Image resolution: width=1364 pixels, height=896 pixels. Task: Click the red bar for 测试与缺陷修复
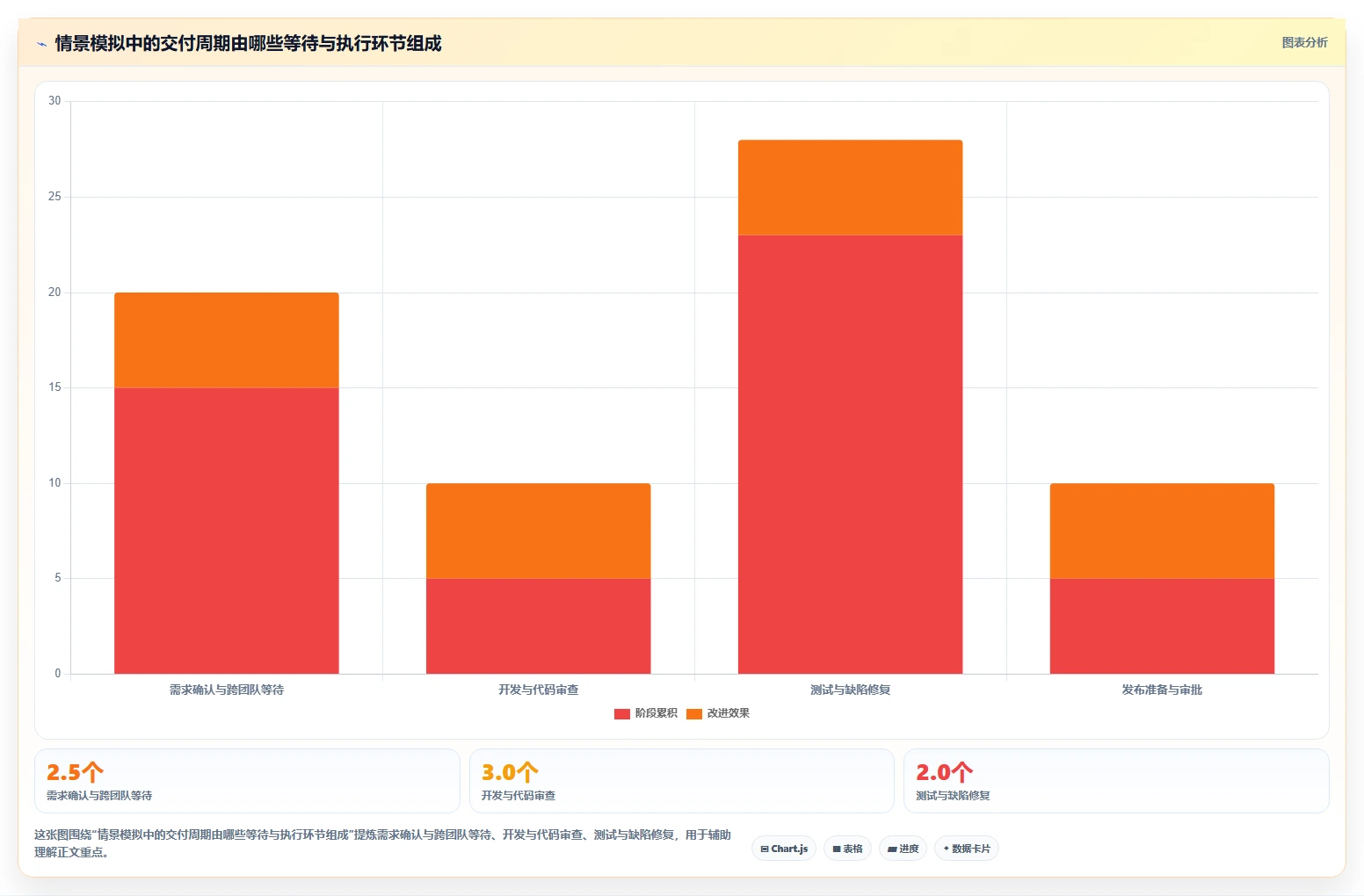click(x=851, y=454)
